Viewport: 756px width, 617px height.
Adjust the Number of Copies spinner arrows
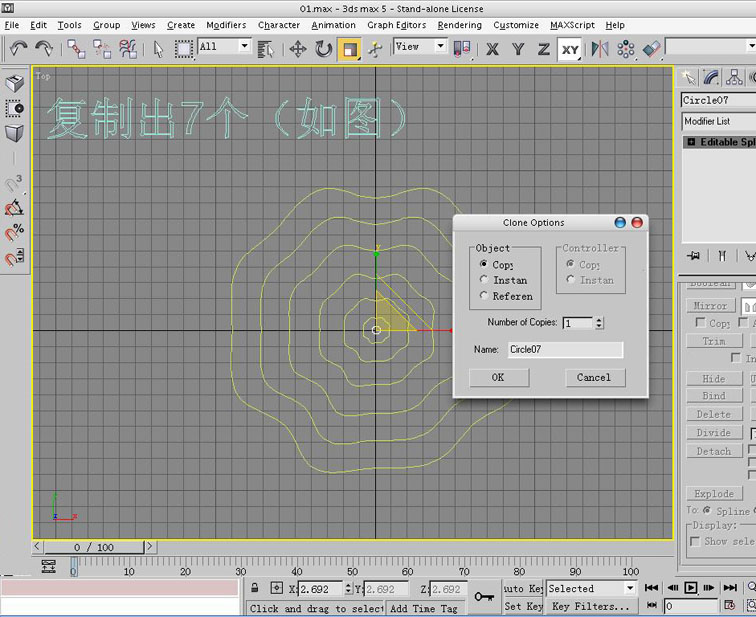click(599, 322)
